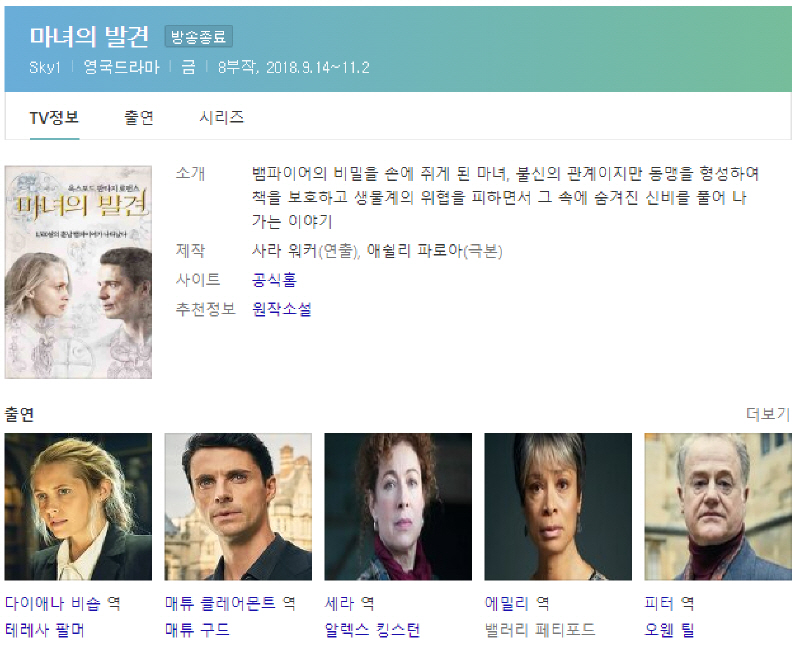Open the 알렉스 킹스턴 cast photo
This screenshot has width=800, height=647.
coord(398,506)
